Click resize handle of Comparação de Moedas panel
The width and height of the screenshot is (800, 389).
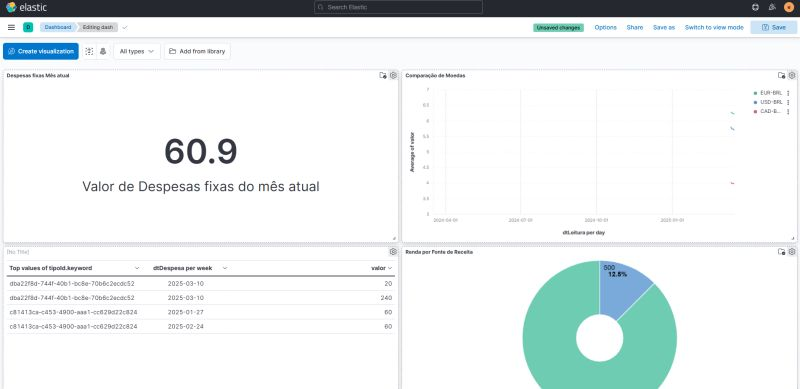[x=792, y=238]
